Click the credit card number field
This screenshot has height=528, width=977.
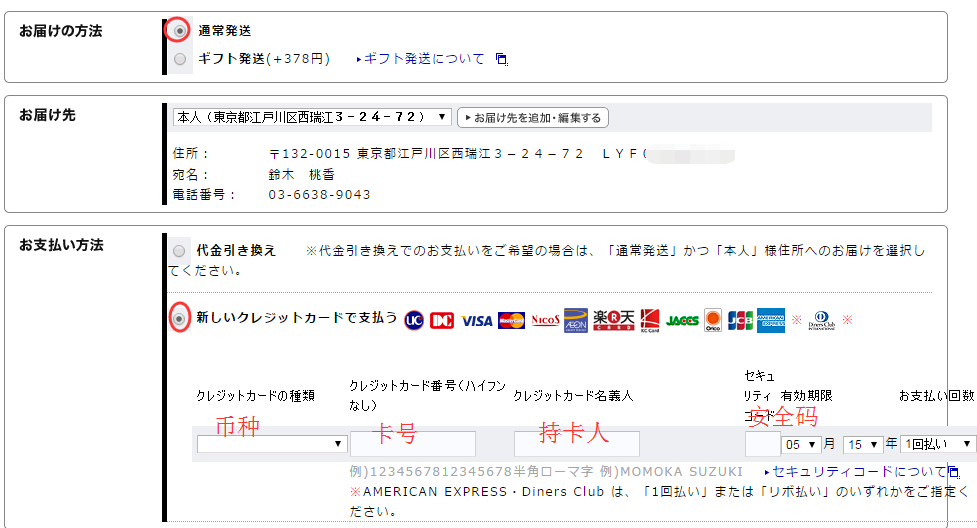click(412, 444)
